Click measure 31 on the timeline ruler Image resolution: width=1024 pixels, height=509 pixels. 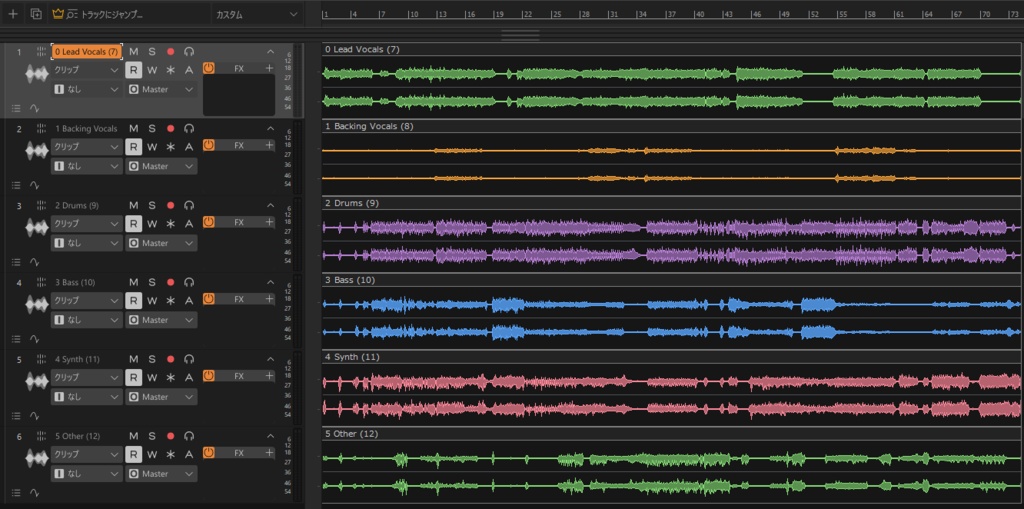click(613, 14)
